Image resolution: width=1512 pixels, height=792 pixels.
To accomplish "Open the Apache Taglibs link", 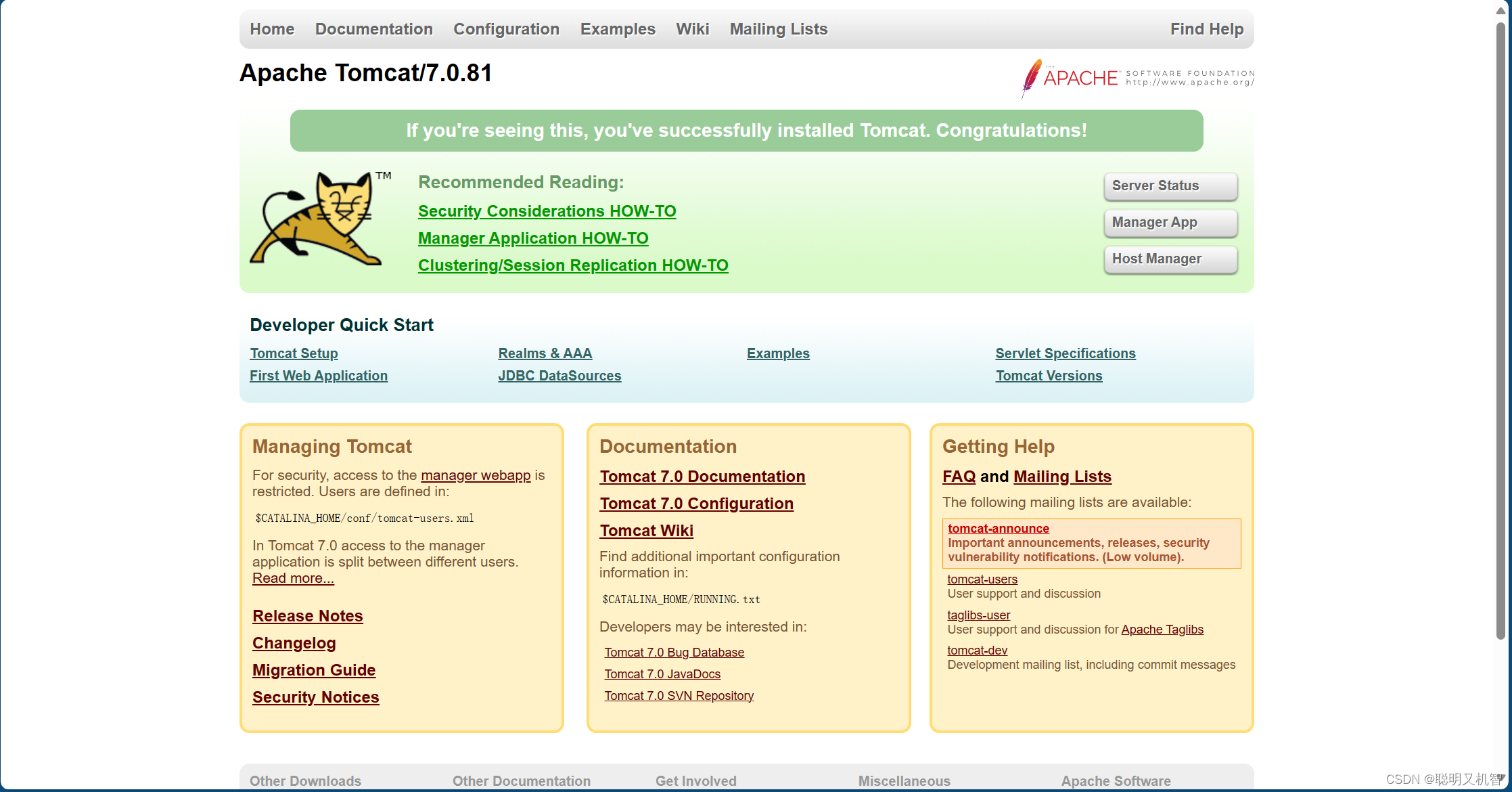I will [1162, 630].
